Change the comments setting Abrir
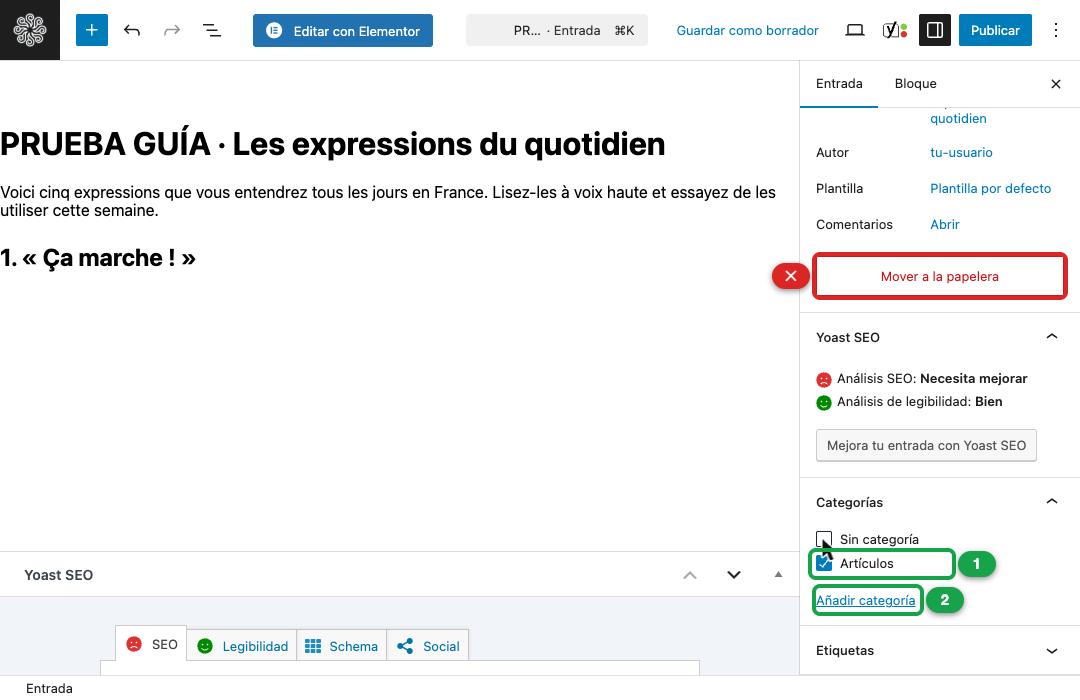This screenshot has width=1080, height=700. 944,224
